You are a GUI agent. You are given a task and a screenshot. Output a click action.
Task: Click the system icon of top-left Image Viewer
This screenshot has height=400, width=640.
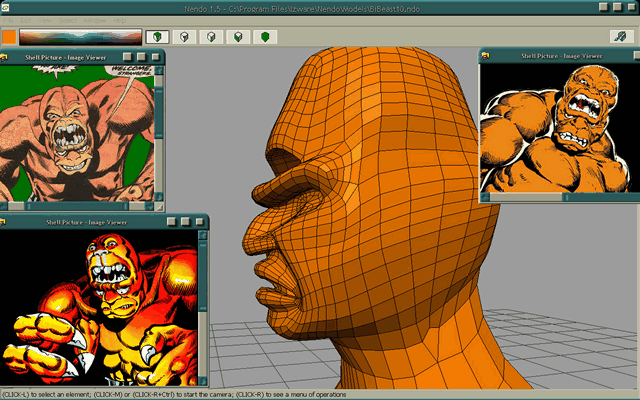(x=4, y=57)
